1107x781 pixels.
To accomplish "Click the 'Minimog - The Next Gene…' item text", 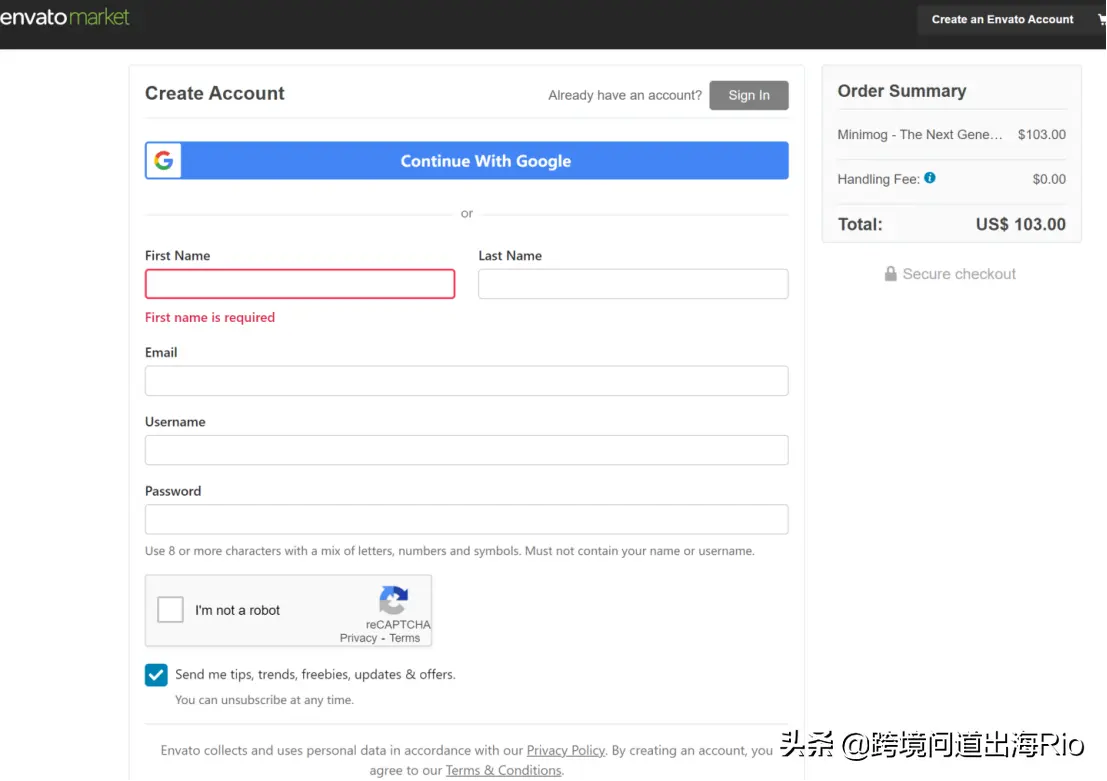I will [919, 134].
